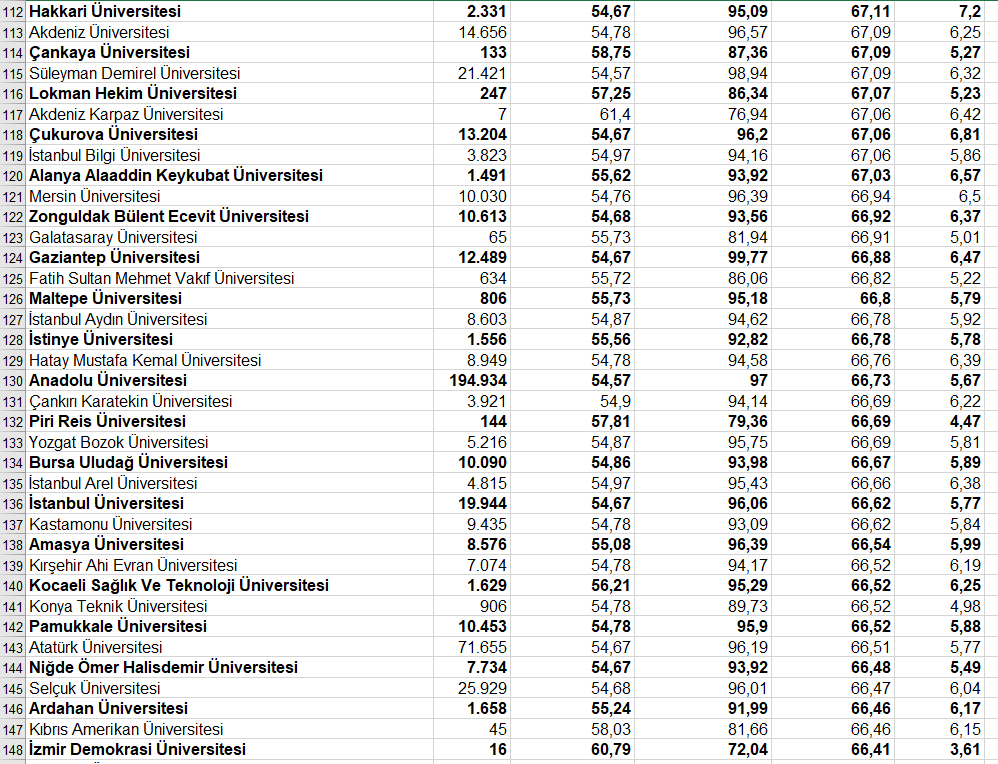
Task: Select row header 148
Action: (13, 749)
